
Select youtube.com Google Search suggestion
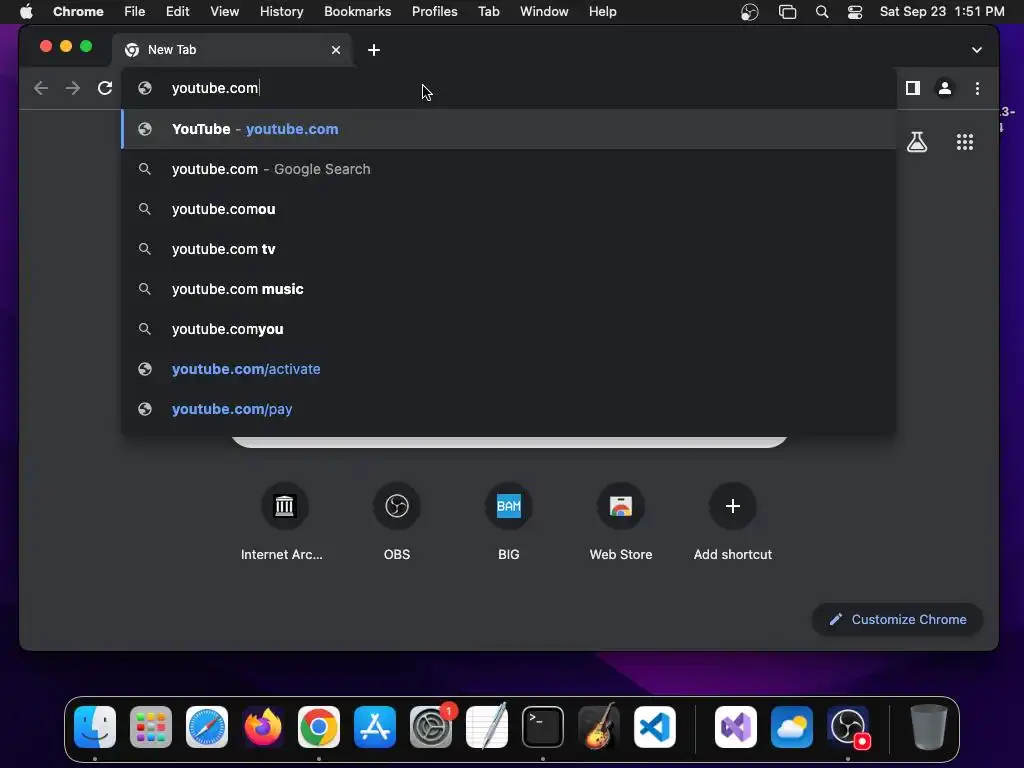509,169
